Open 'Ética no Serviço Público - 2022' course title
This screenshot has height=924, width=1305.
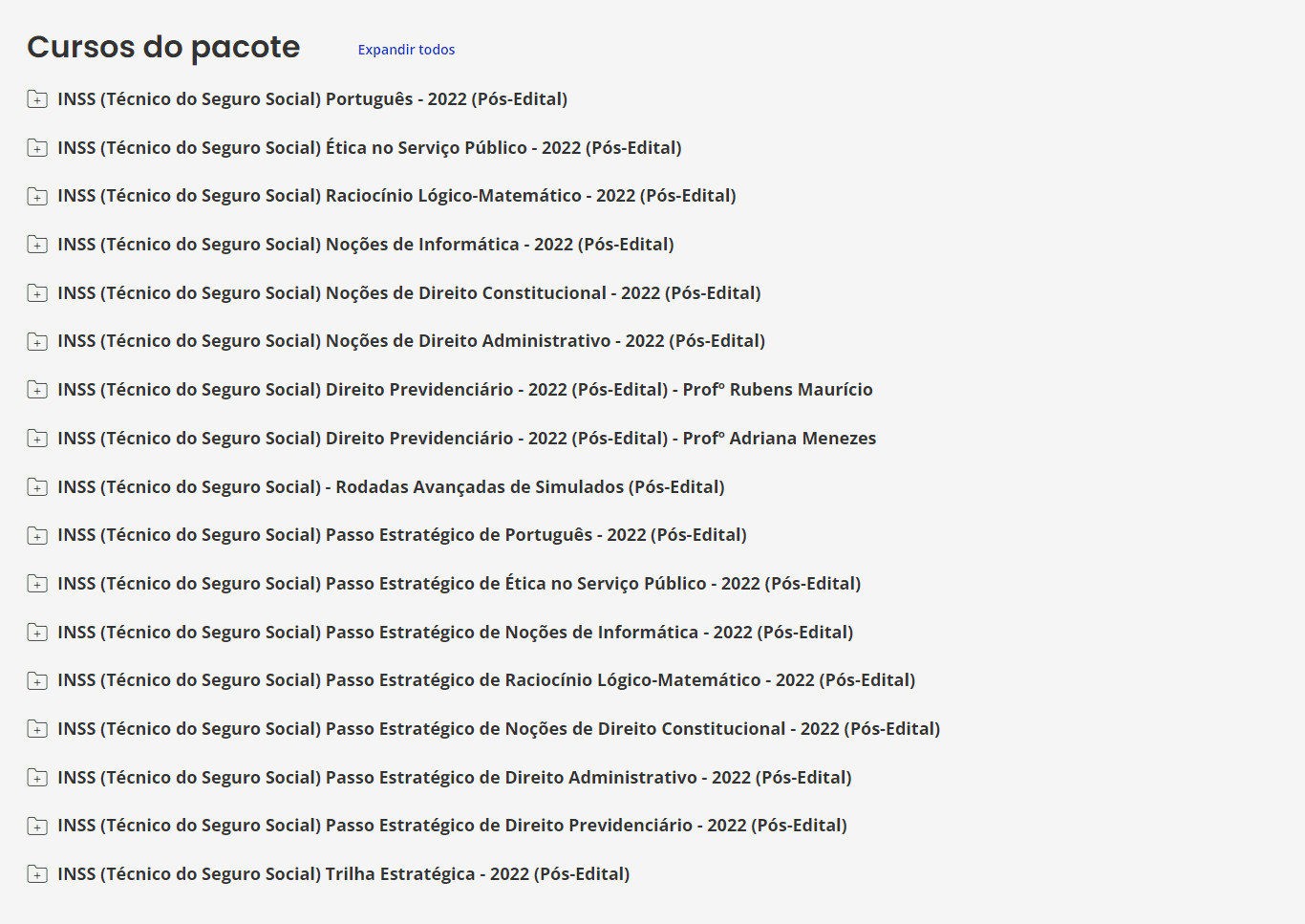tap(370, 148)
